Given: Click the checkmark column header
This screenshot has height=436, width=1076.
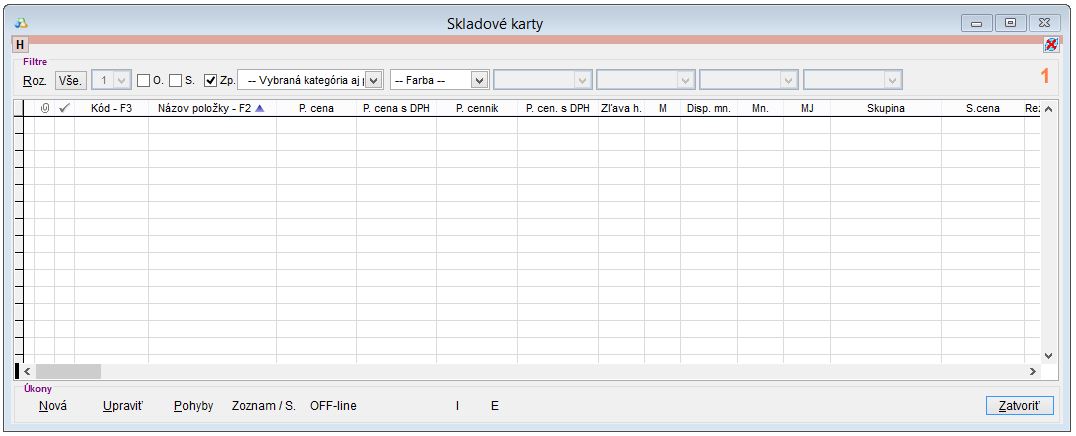Looking at the screenshot, I should (64, 108).
